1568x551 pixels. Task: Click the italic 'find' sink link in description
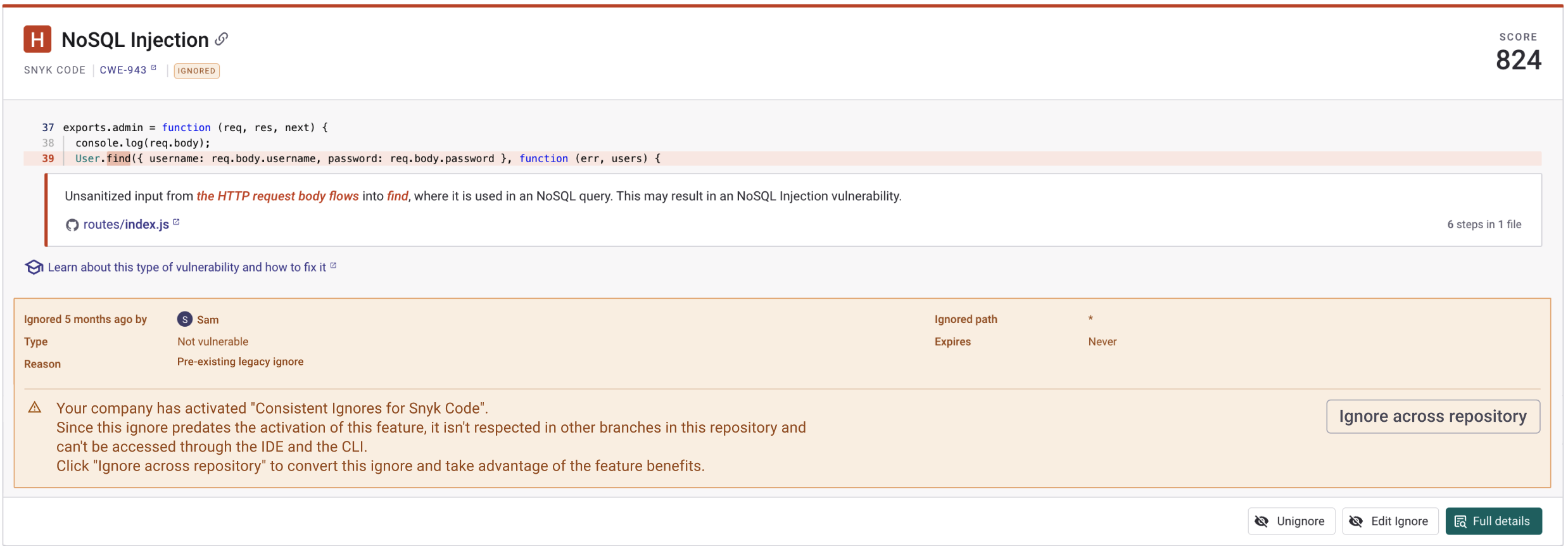[x=397, y=196]
